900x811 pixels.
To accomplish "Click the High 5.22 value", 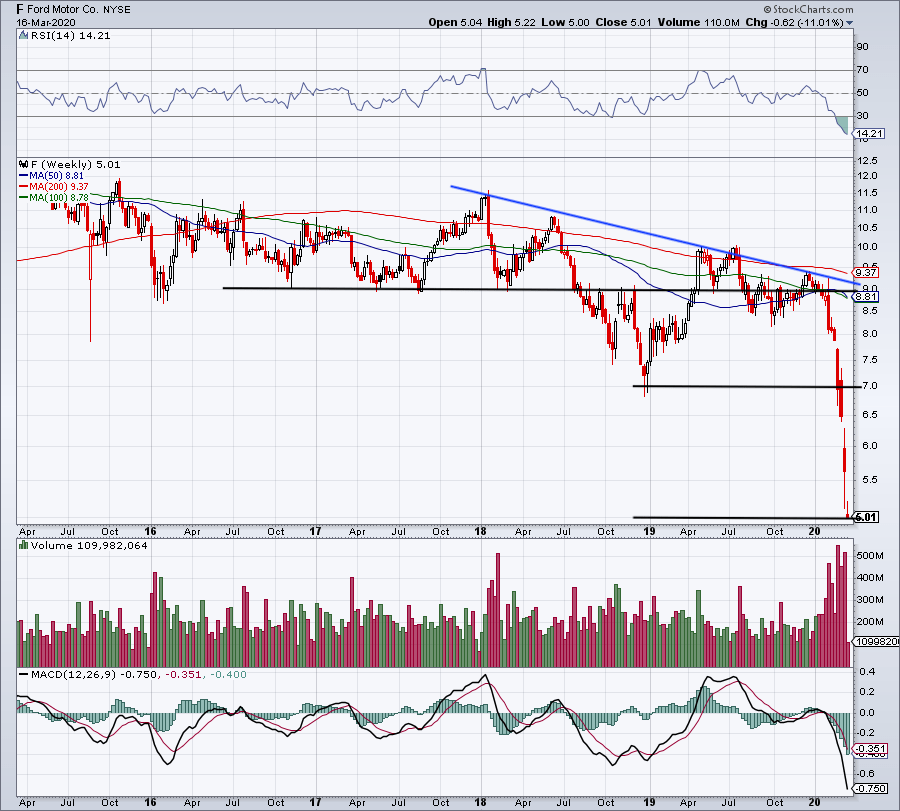I will click(x=511, y=22).
